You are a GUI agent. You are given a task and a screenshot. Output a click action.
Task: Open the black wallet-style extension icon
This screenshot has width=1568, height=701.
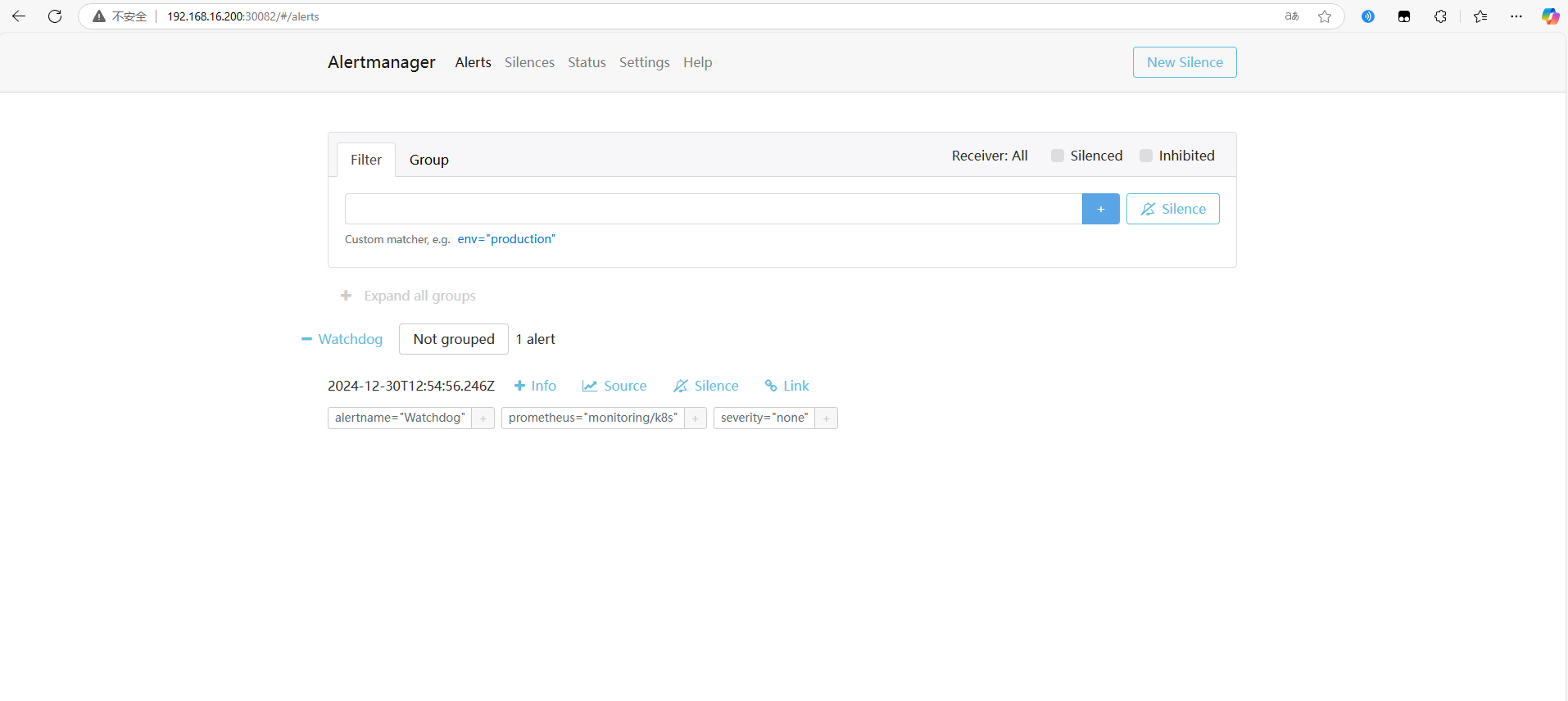(1404, 16)
